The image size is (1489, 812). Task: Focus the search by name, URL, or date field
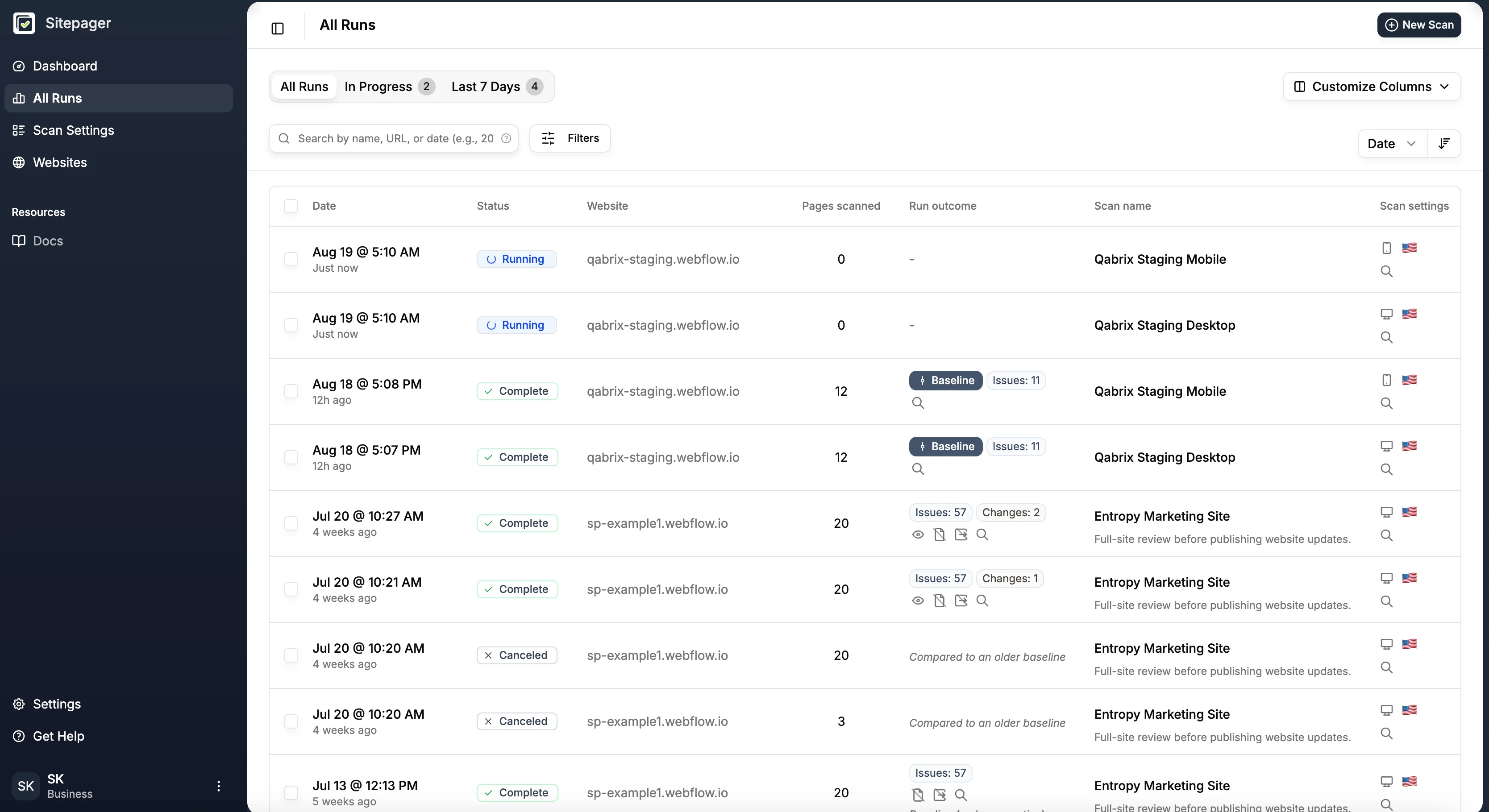point(394,138)
